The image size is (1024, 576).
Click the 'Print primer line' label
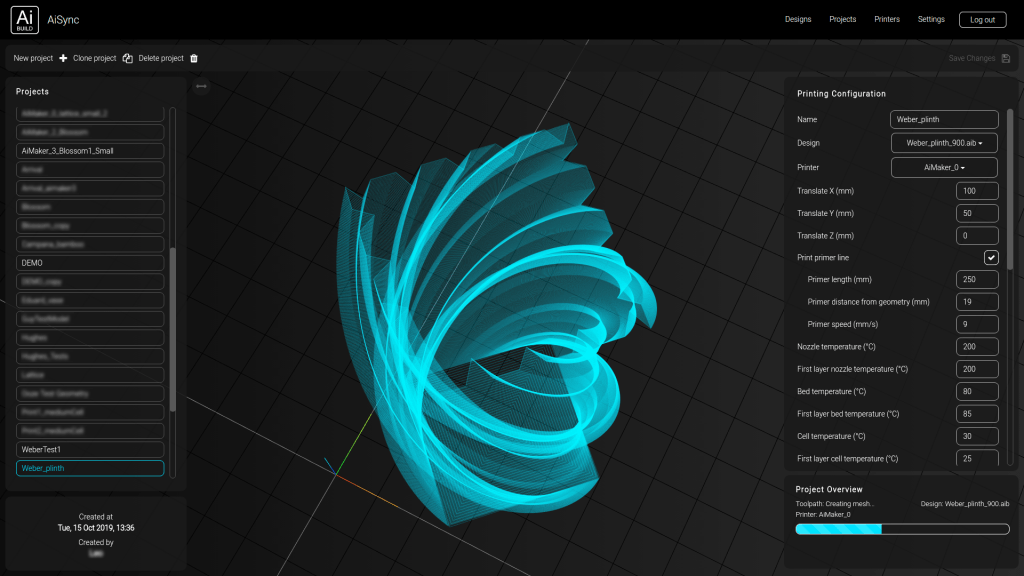click(x=823, y=257)
